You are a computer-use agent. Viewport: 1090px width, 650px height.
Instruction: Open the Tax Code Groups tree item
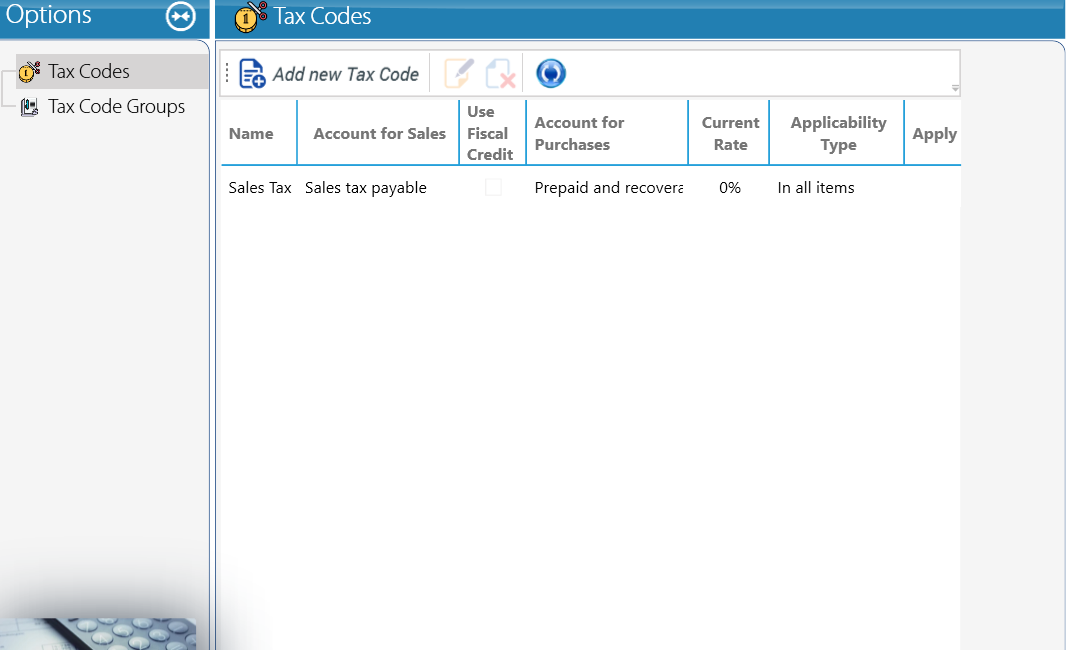[x=116, y=106]
